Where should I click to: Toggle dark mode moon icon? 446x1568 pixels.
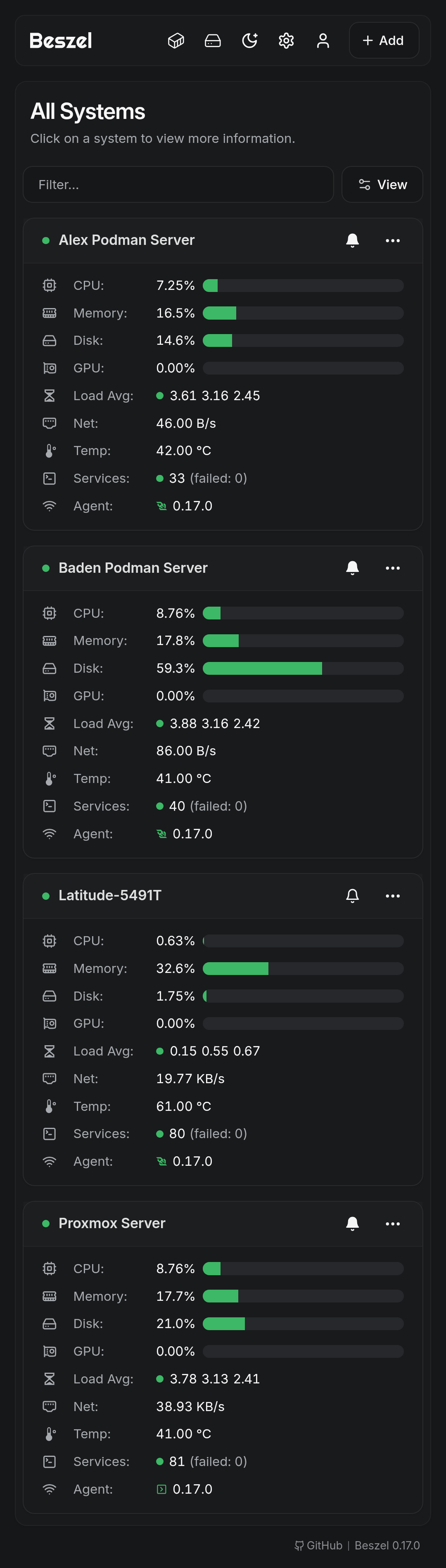click(249, 41)
